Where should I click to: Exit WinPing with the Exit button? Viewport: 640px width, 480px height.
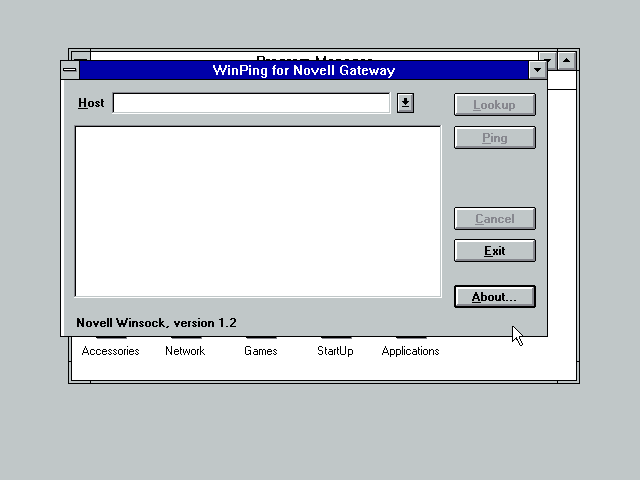(495, 250)
